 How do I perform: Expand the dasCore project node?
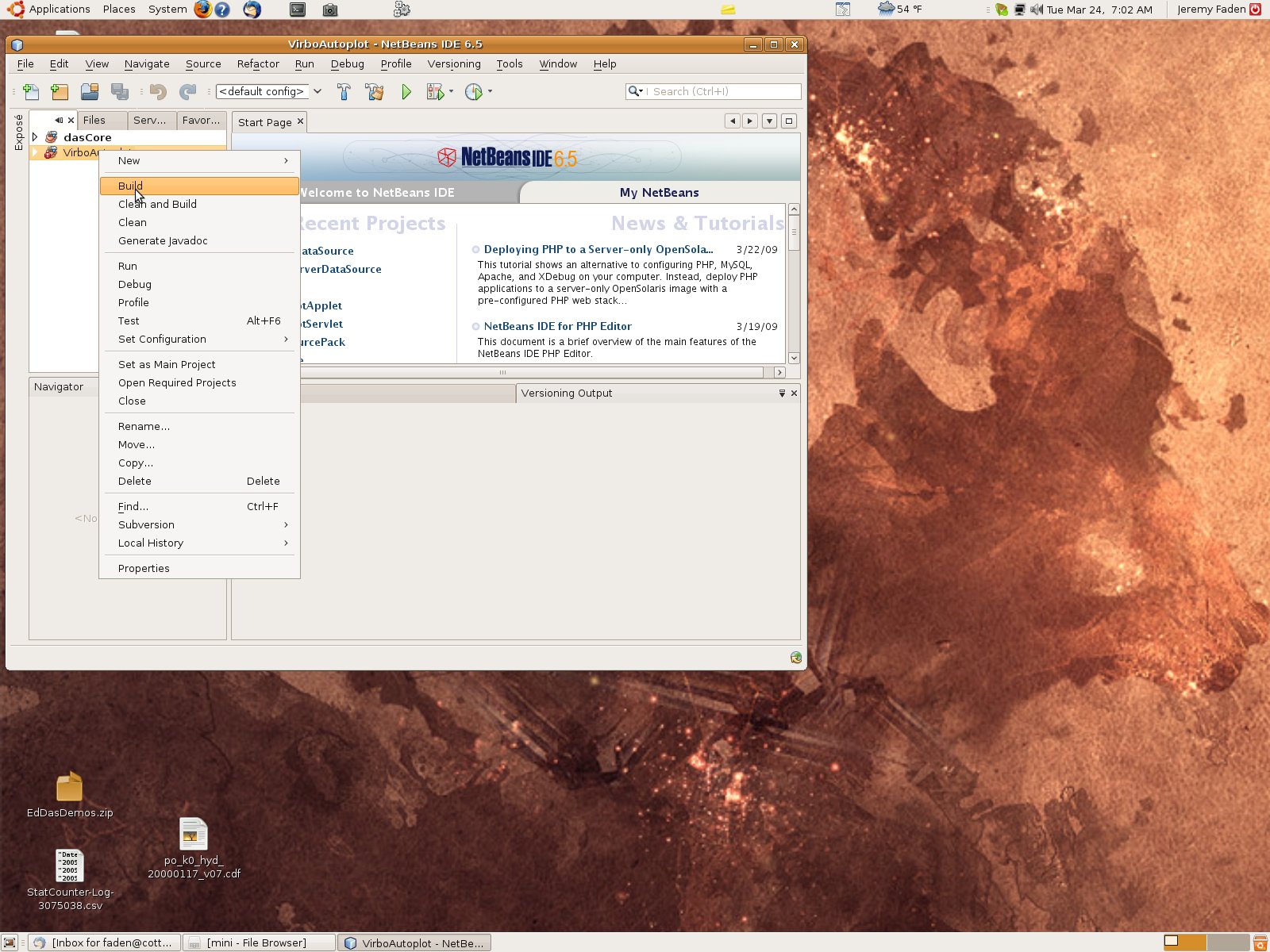tap(36, 136)
